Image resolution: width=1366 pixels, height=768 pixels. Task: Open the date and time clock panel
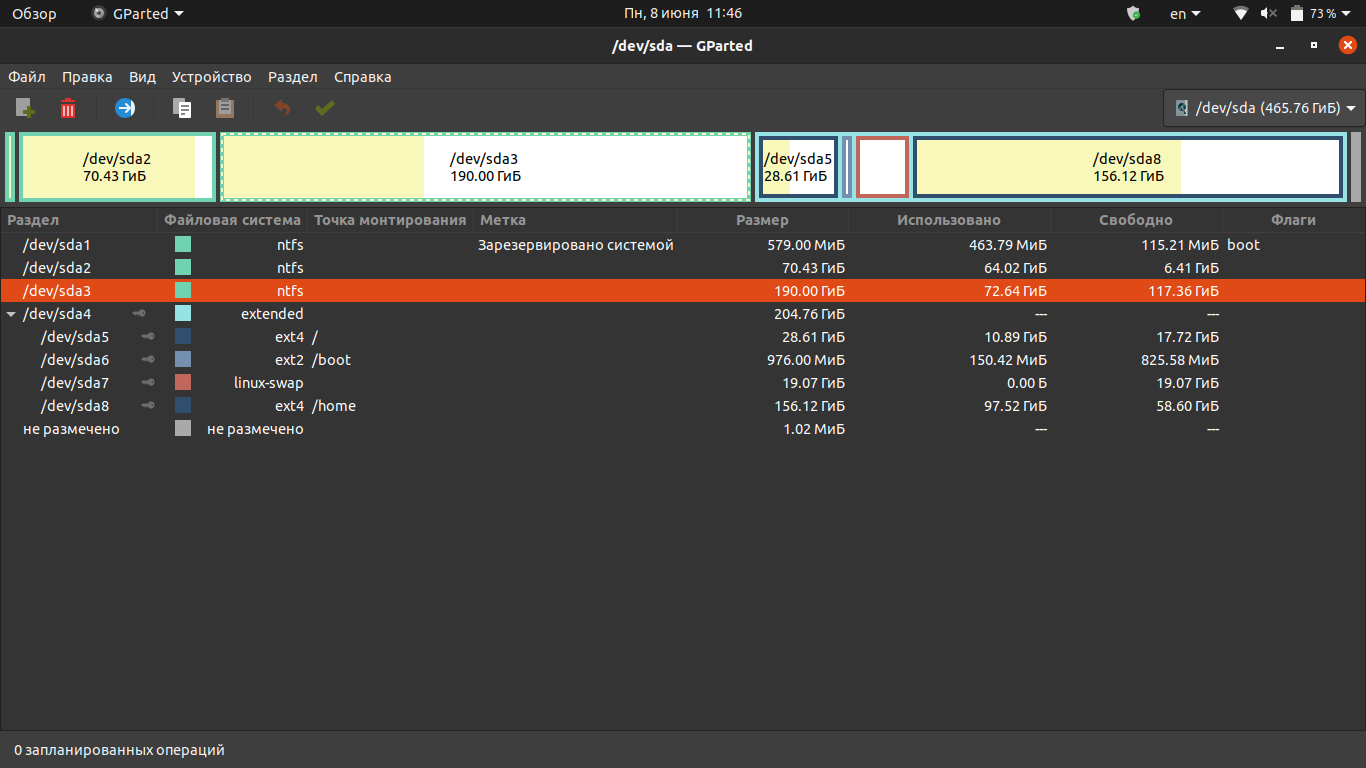click(x=683, y=14)
